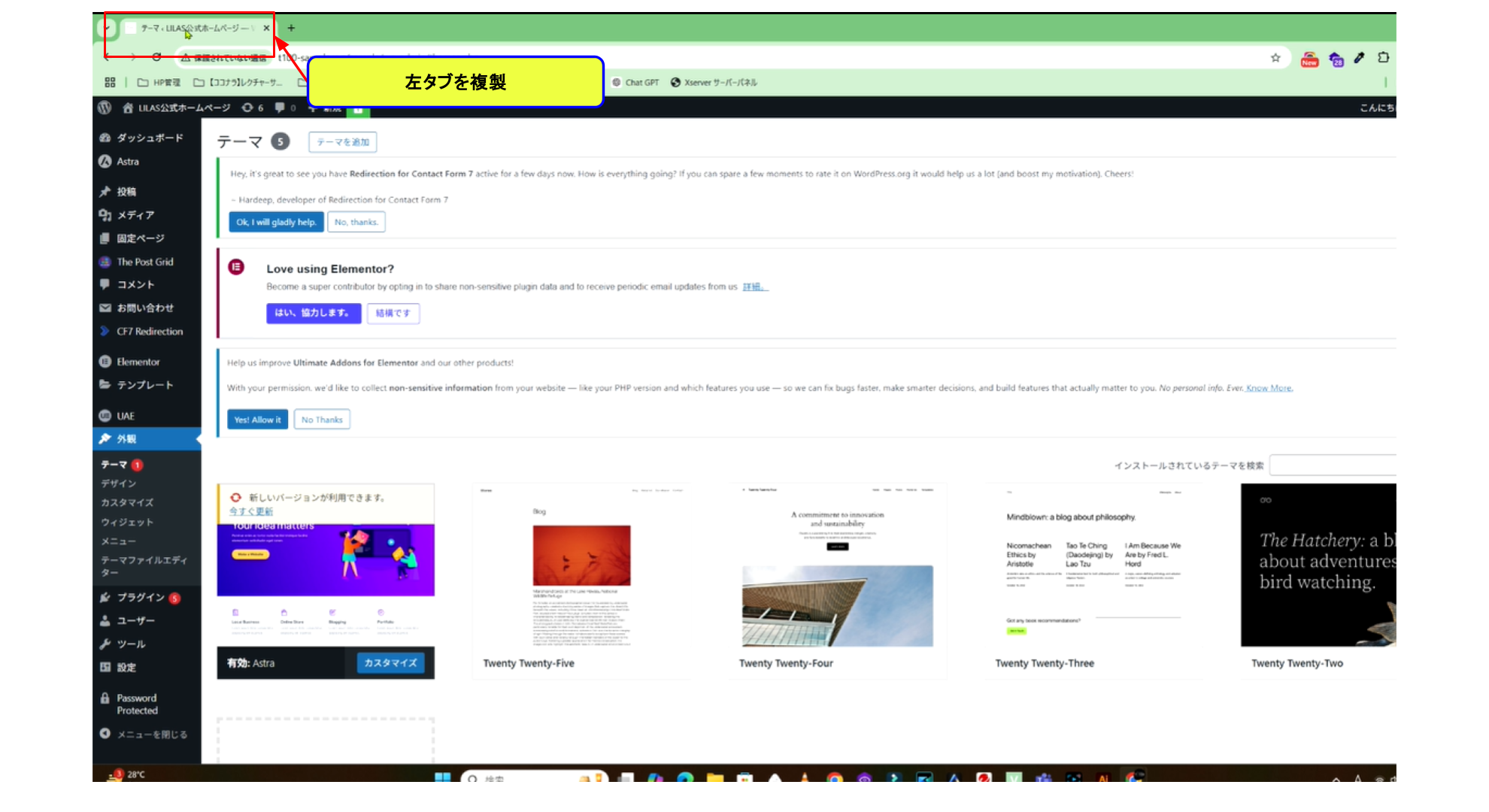
Task: Open カスタマイズ submenu item
Action: 127,502
